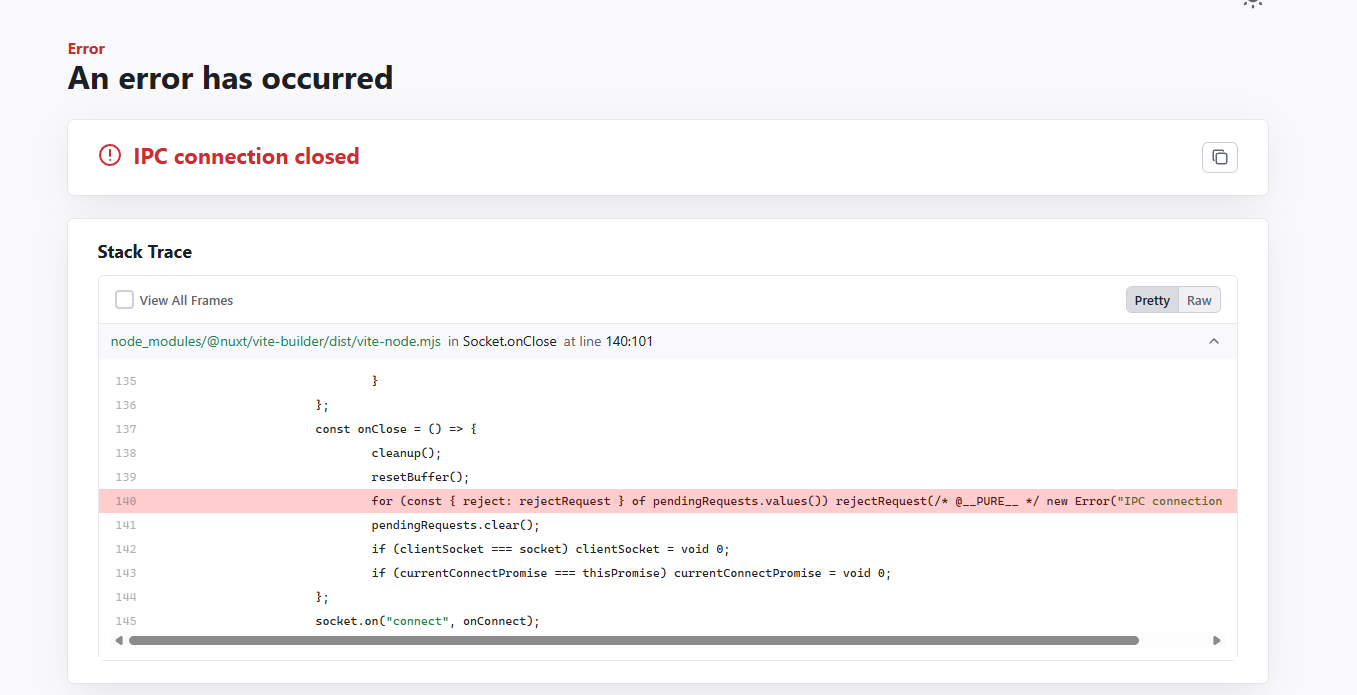The height and width of the screenshot is (695, 1357).
Task: Click the "An error has occurred" heading
Action: (x=230, y=78)
